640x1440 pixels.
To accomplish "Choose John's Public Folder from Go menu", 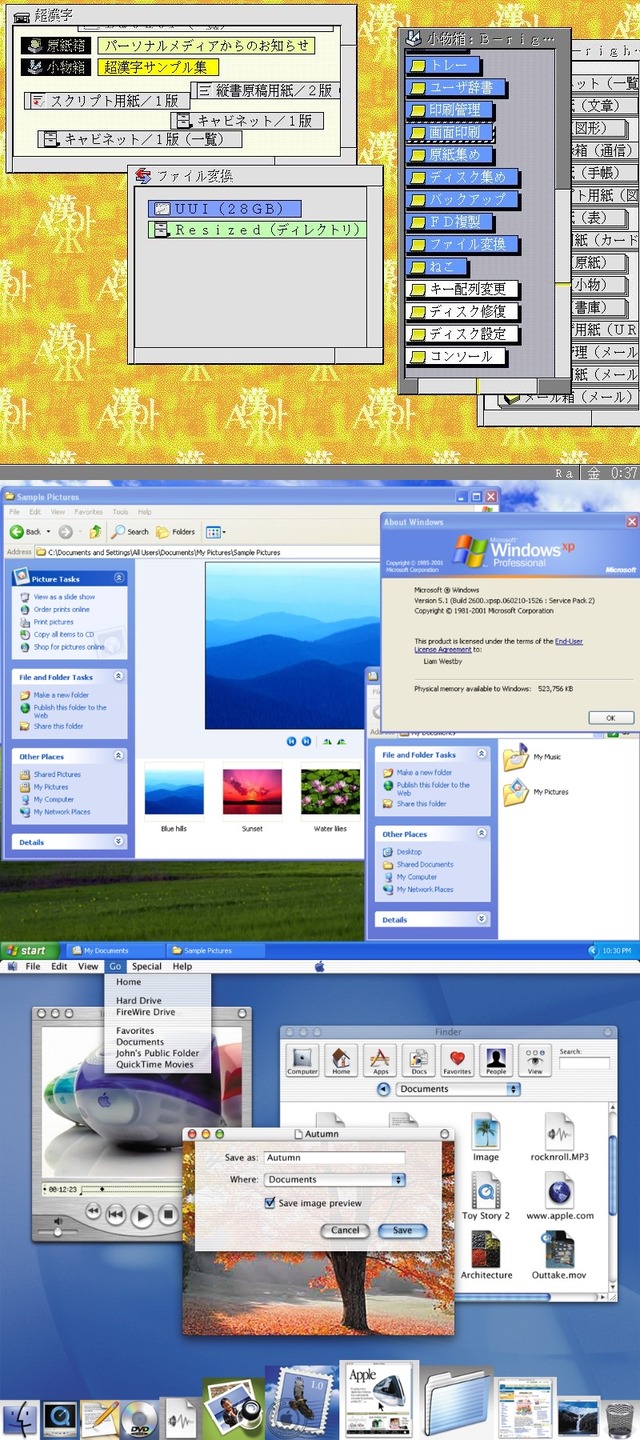I will point(158,1053).
